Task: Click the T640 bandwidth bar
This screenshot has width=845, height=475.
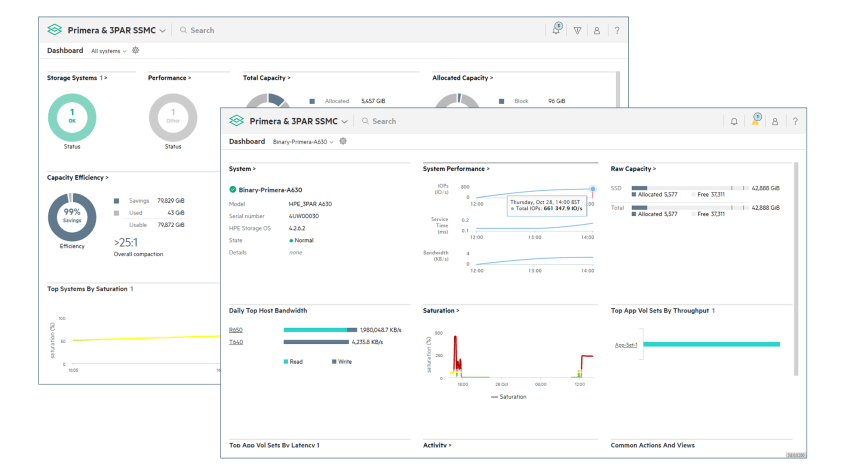Action: coord(316,342)
